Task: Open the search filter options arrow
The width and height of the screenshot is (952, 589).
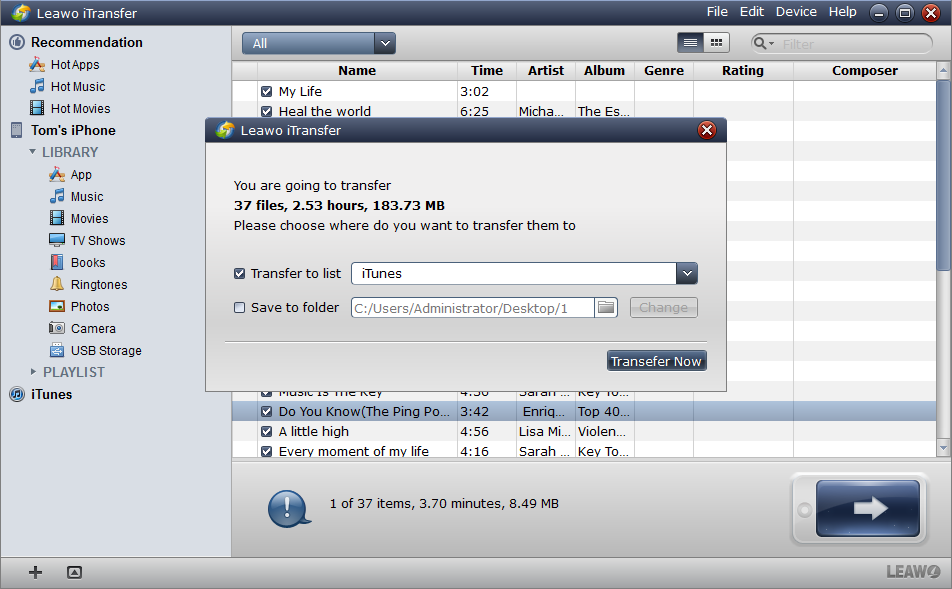Action: coord(772,44)
